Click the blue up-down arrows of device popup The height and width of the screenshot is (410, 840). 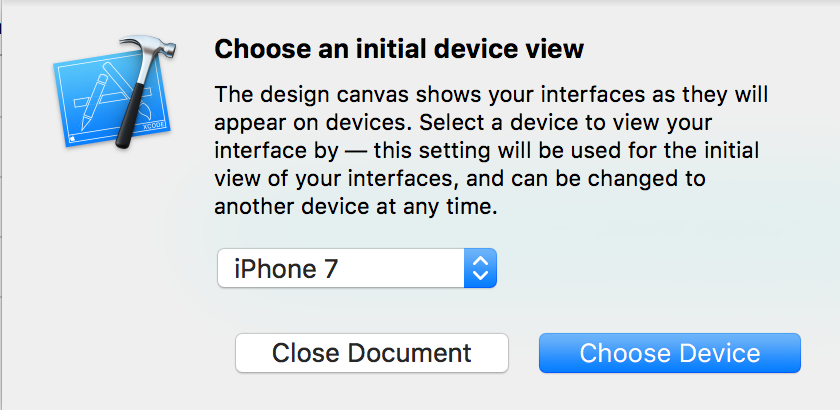(x=480, y=268)
